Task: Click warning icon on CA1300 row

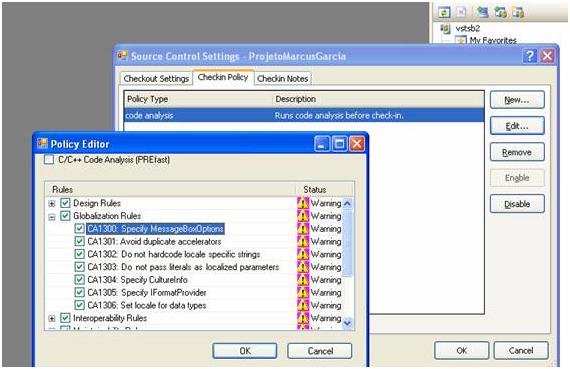Action: click(302, 228)
